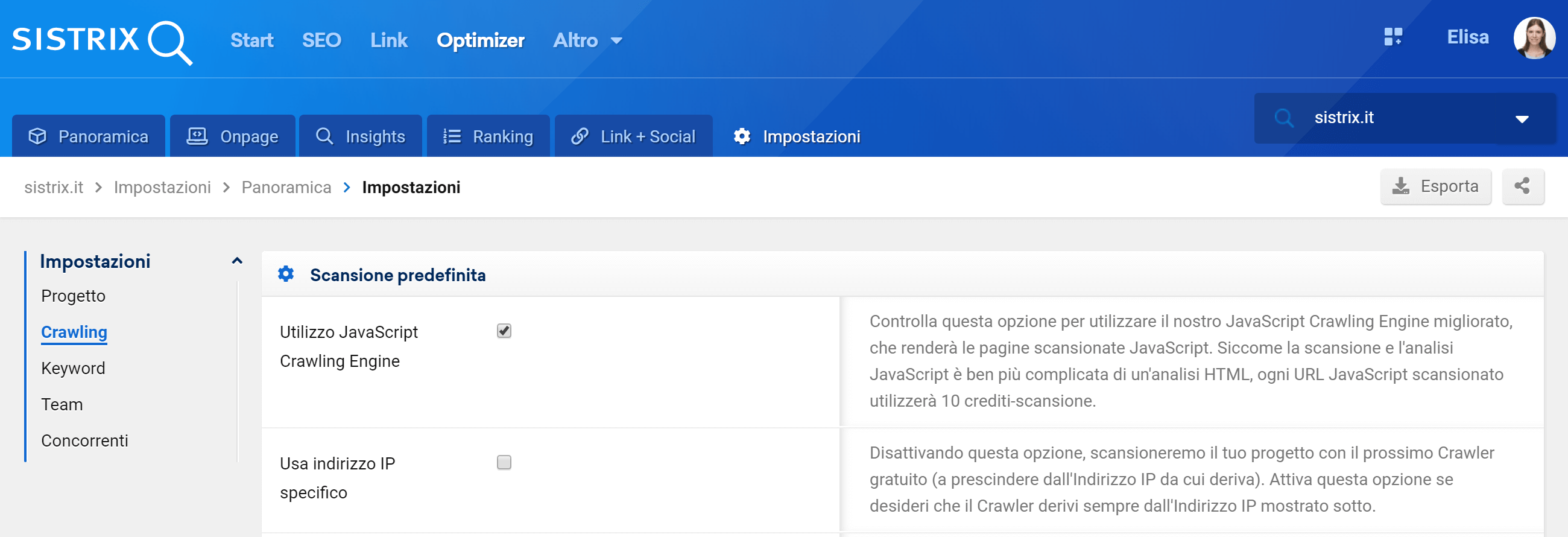Click the grey Impostazioni breadcrumb link
1568x537 pixels.
pos(162,188)
